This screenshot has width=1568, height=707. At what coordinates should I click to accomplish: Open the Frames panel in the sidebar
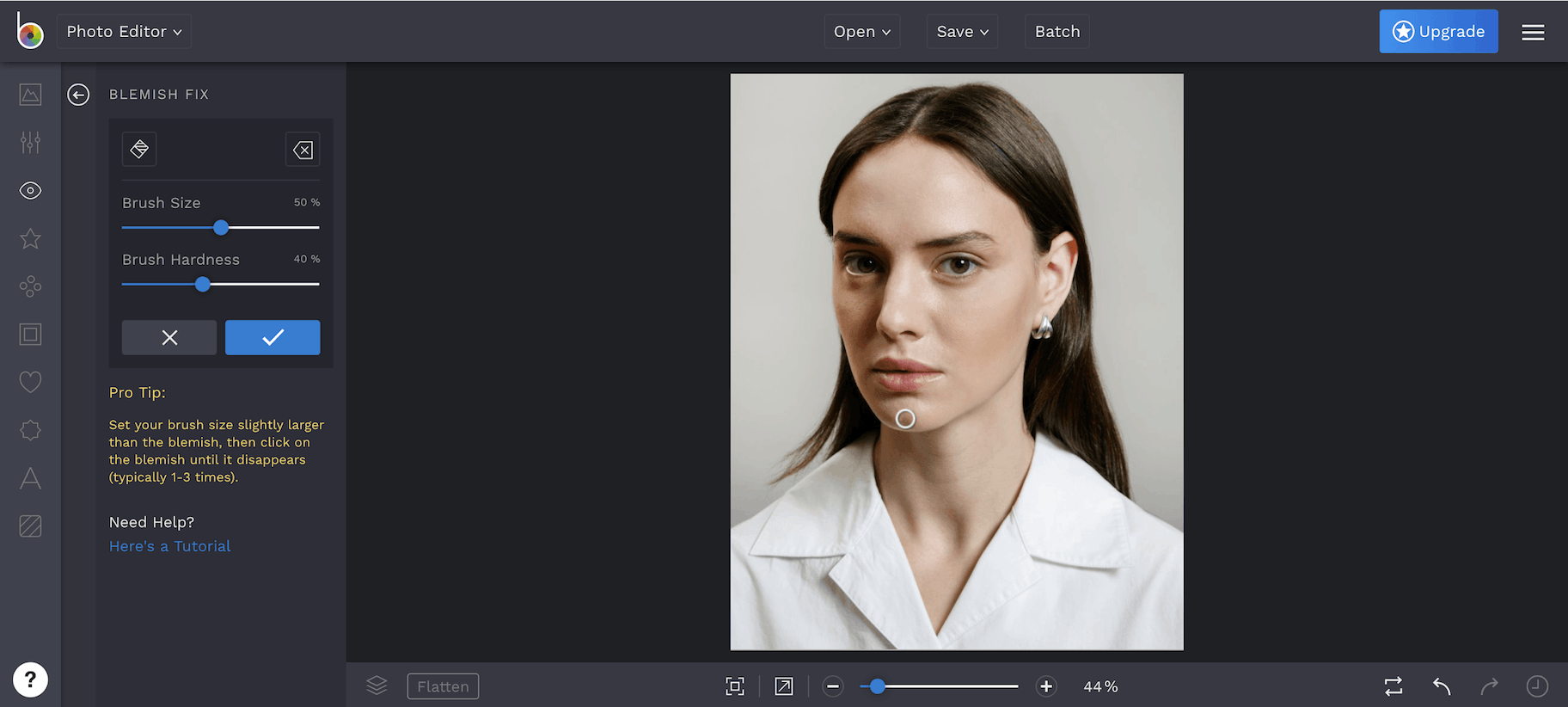(x=30, y=335)
